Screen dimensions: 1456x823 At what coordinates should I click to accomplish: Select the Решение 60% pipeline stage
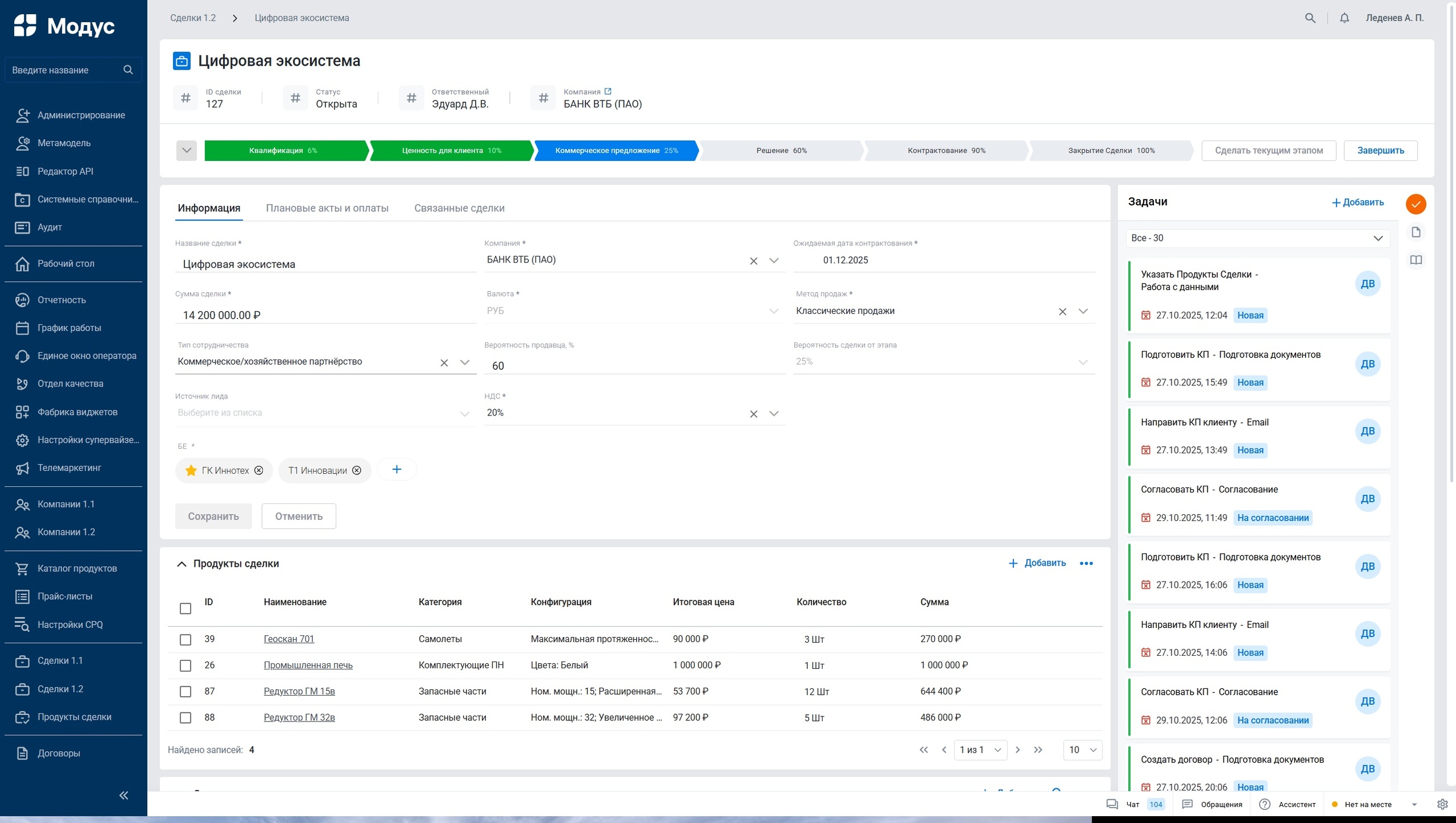click(781, 151)
